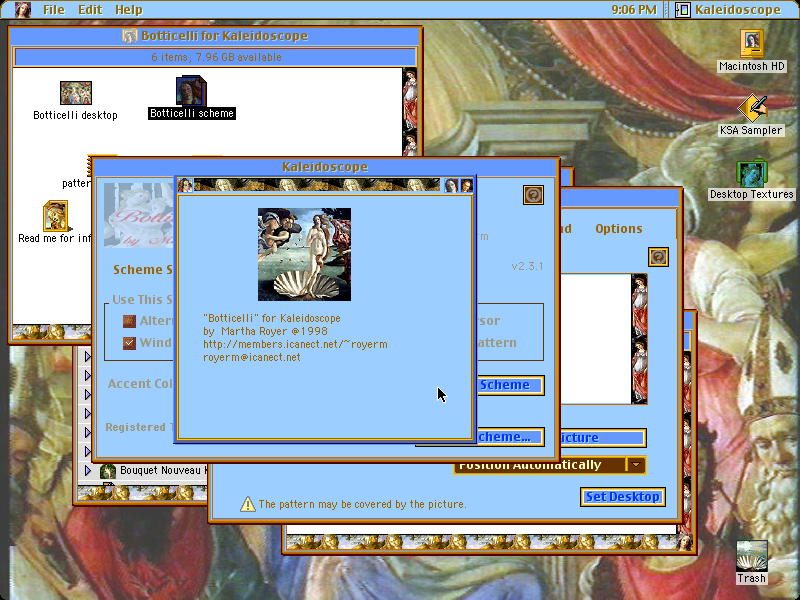
Task: Click the Birth of Venus picture in the about dialog
Action: pyautogui.click(x=304, y=254)
